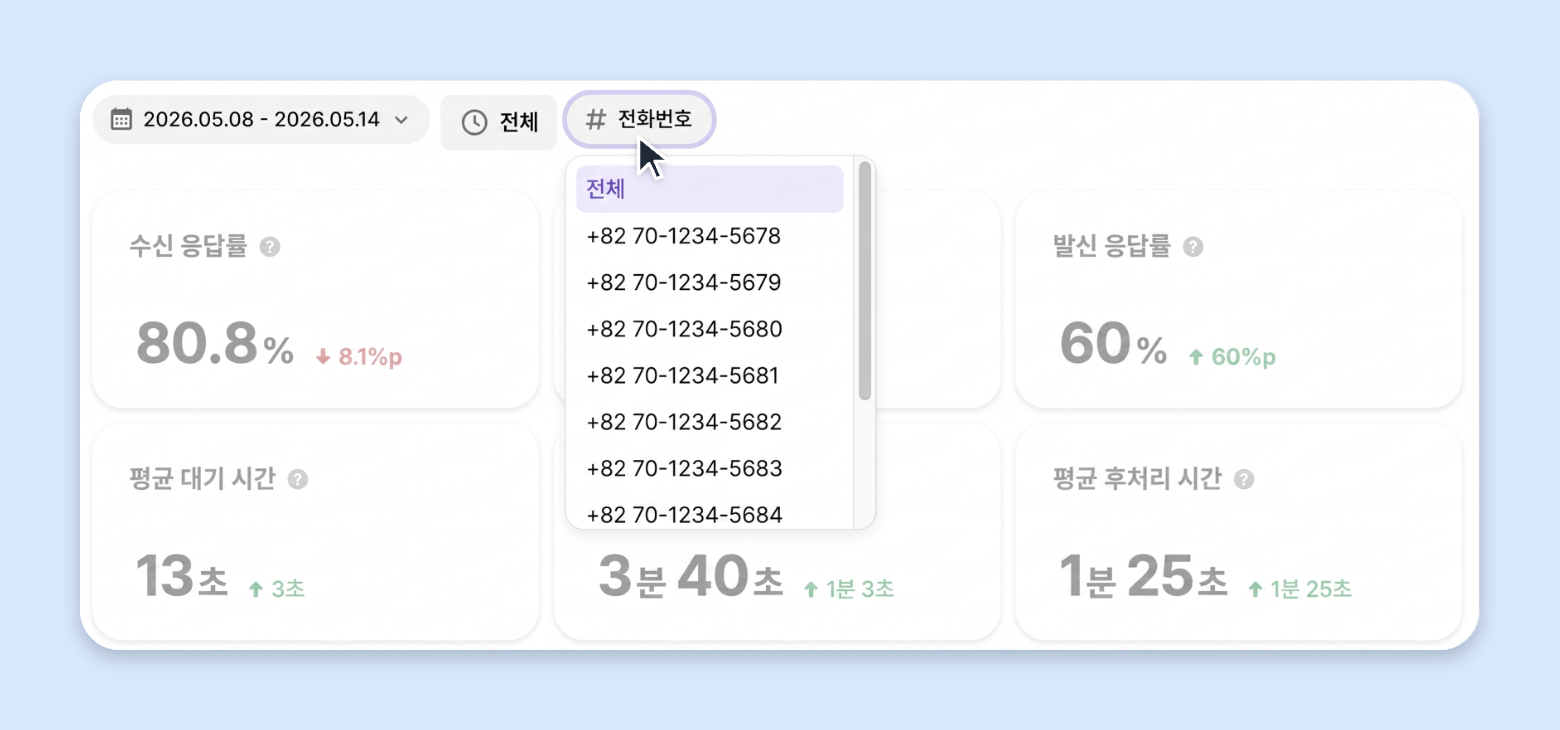This screenshot has height=730, width=1560.
Task: Open the 2026.05.08 - 2026.05.14 date picker
Action: pyautogui.click(x=261, y=120)
